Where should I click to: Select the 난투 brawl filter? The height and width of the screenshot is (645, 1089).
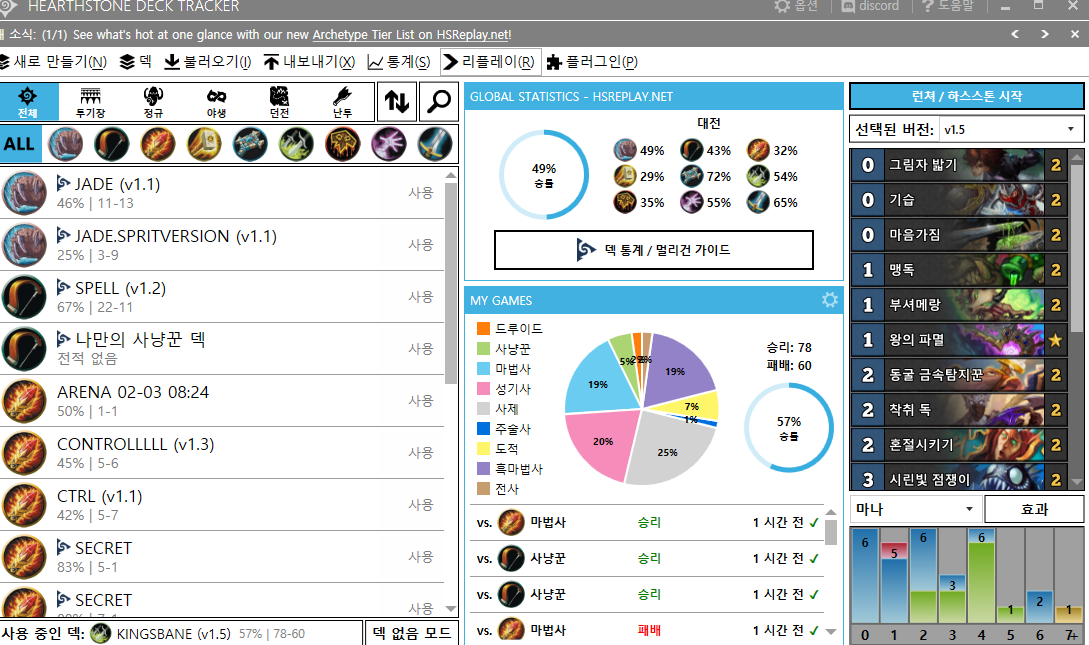point(342,101)
